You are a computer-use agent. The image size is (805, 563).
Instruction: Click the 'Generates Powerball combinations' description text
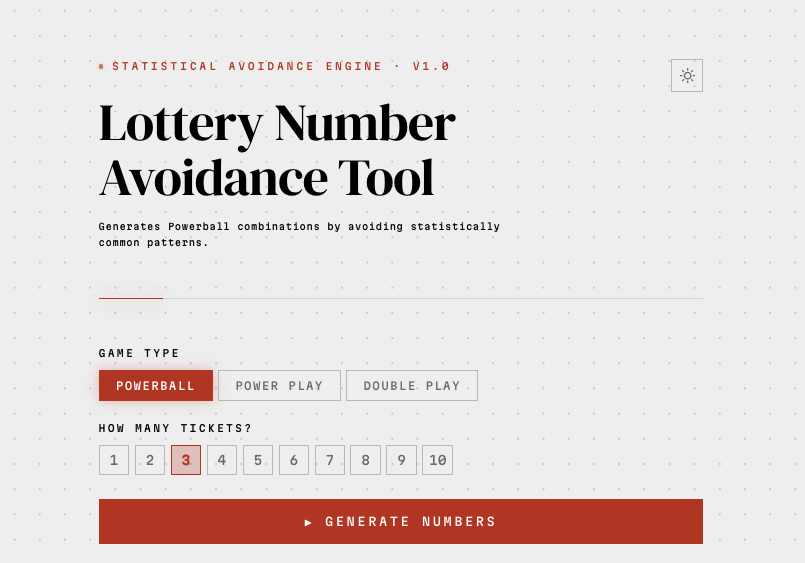click(x=299, y=234)
